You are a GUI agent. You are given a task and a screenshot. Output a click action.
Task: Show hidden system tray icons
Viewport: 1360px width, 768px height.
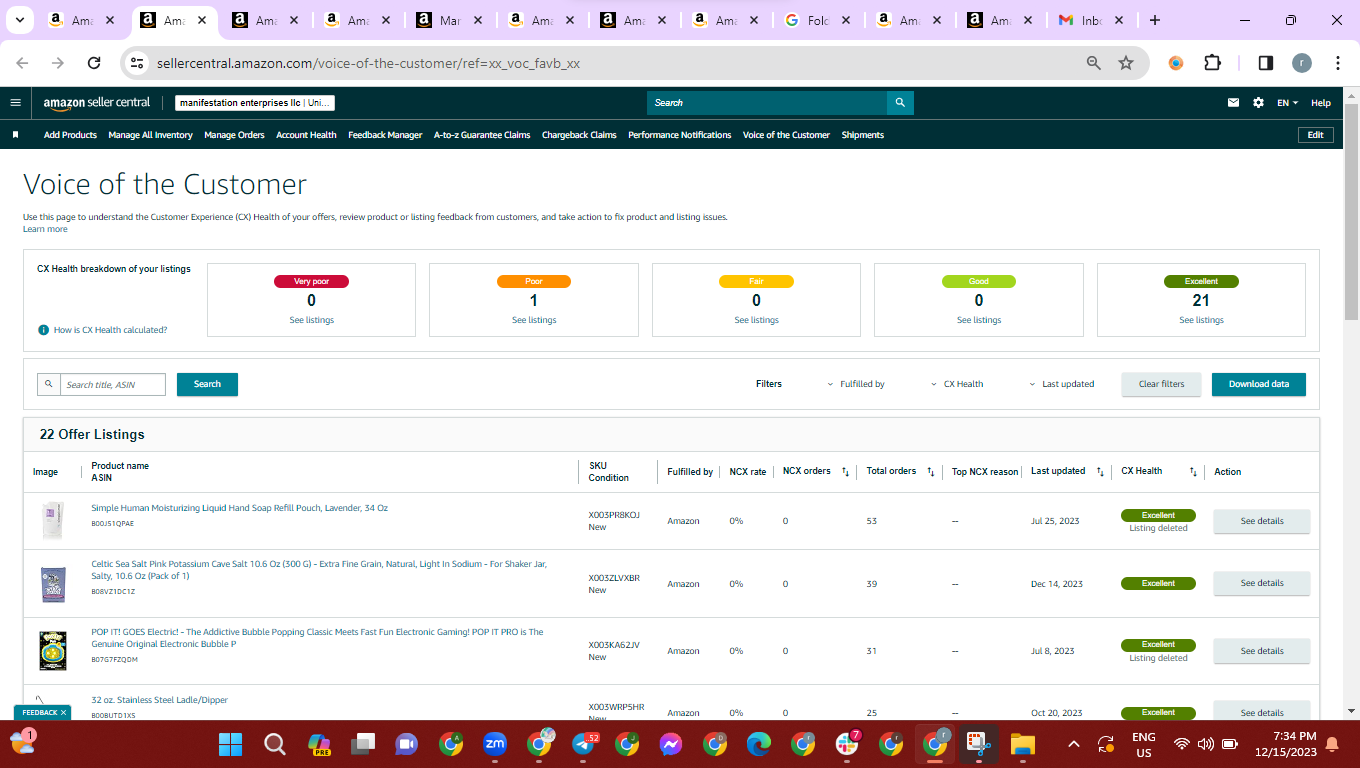point(1074,744)
